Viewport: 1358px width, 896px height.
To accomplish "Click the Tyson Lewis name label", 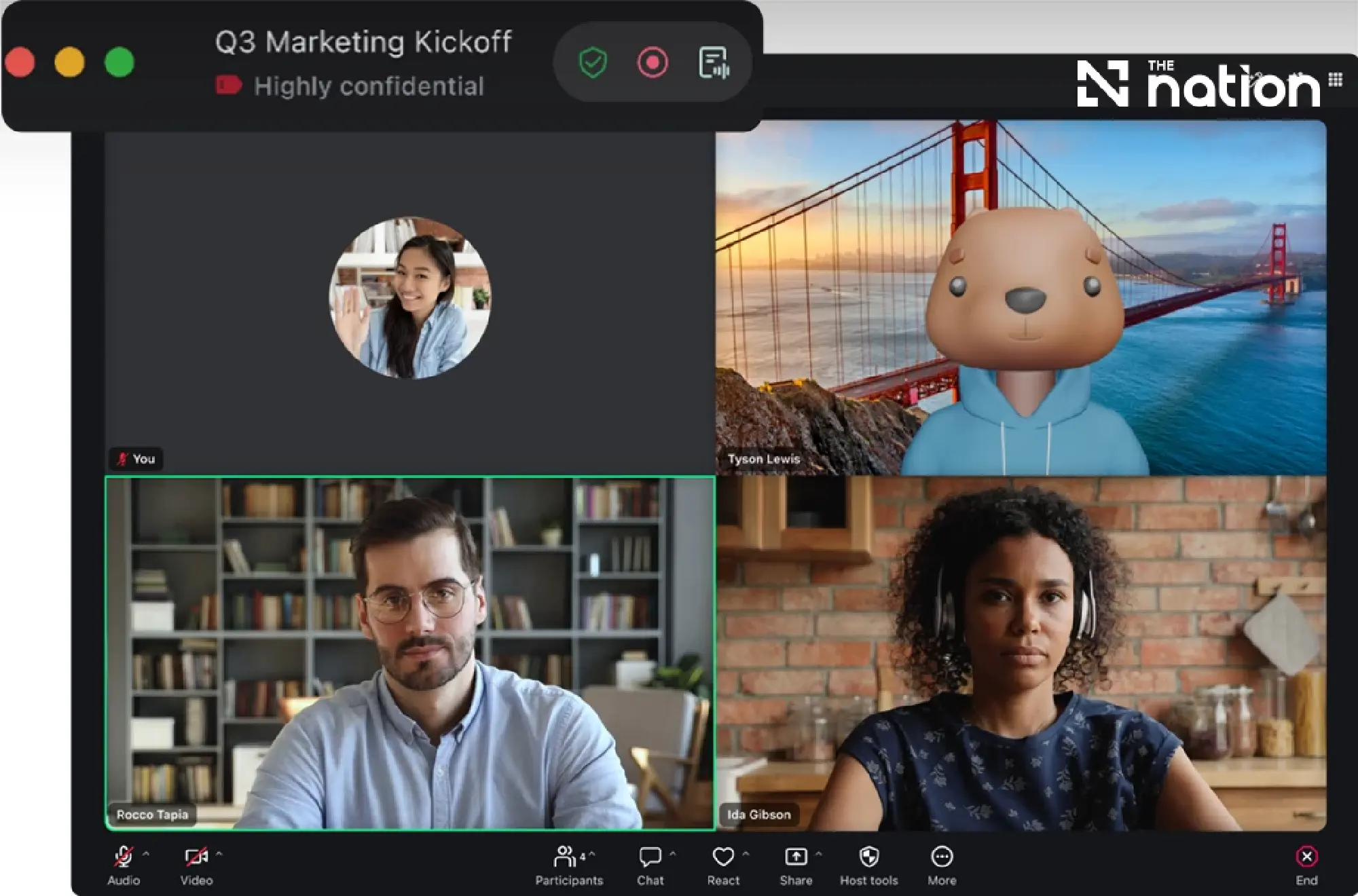I will point(763,459).
